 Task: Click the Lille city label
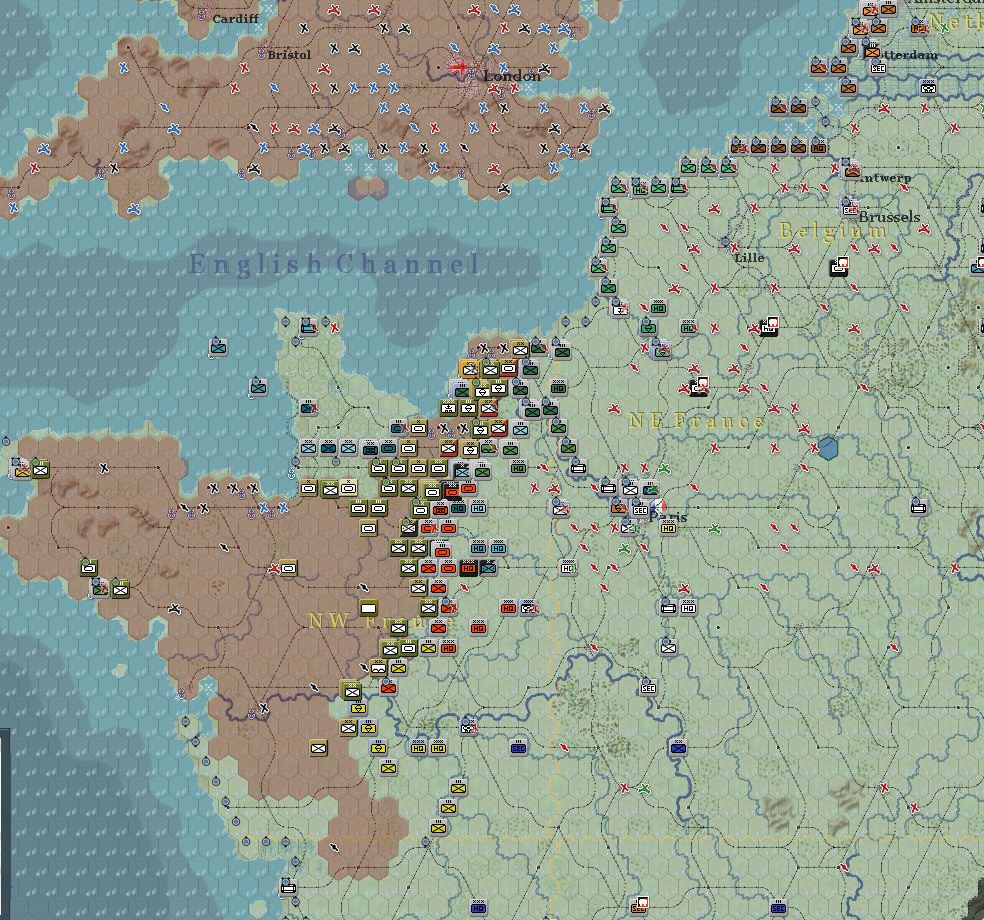coord(749,257)
